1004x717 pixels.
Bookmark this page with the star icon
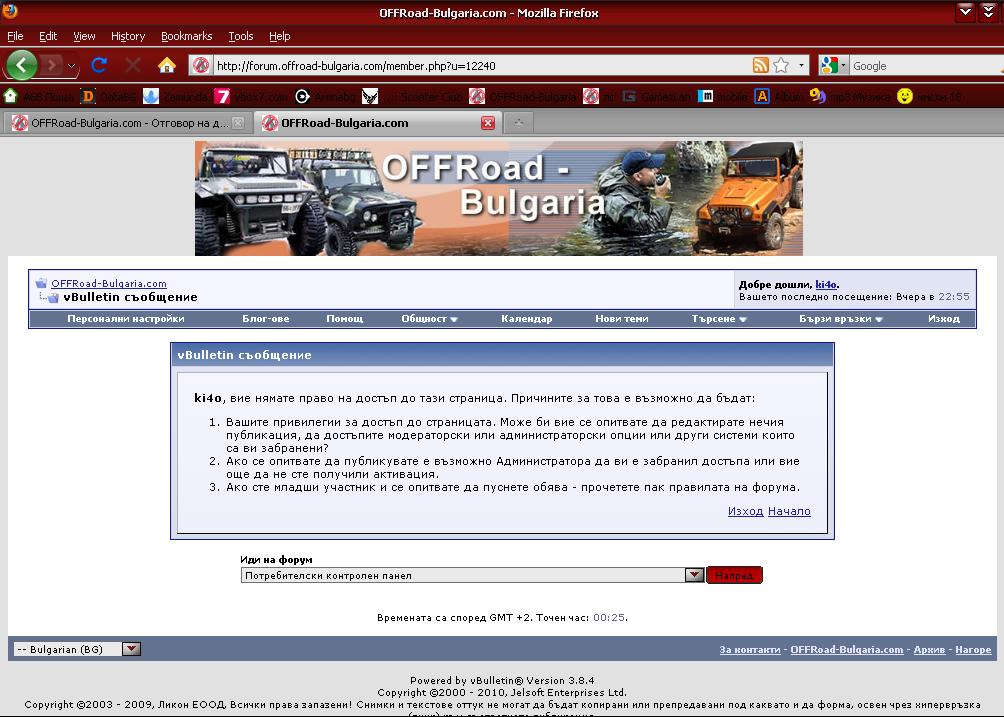point(781,65)
